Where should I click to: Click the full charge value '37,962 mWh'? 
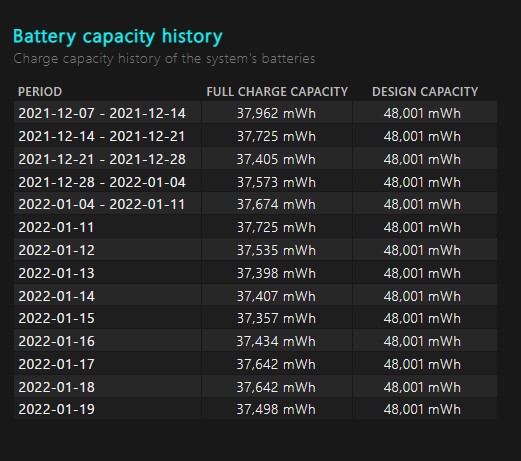[x=276, y=113]
